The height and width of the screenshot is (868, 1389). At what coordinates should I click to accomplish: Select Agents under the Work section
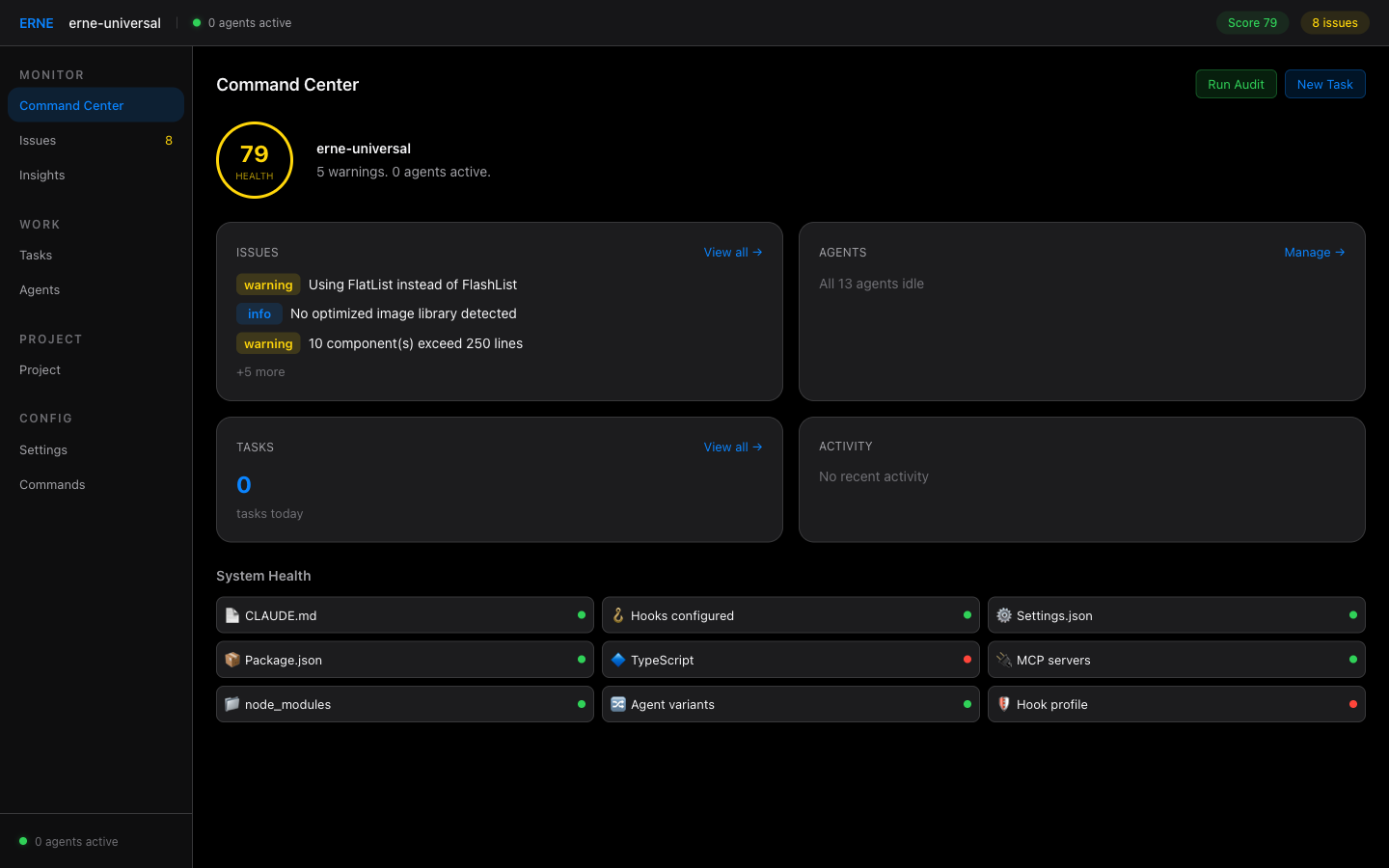pos(40,289)
